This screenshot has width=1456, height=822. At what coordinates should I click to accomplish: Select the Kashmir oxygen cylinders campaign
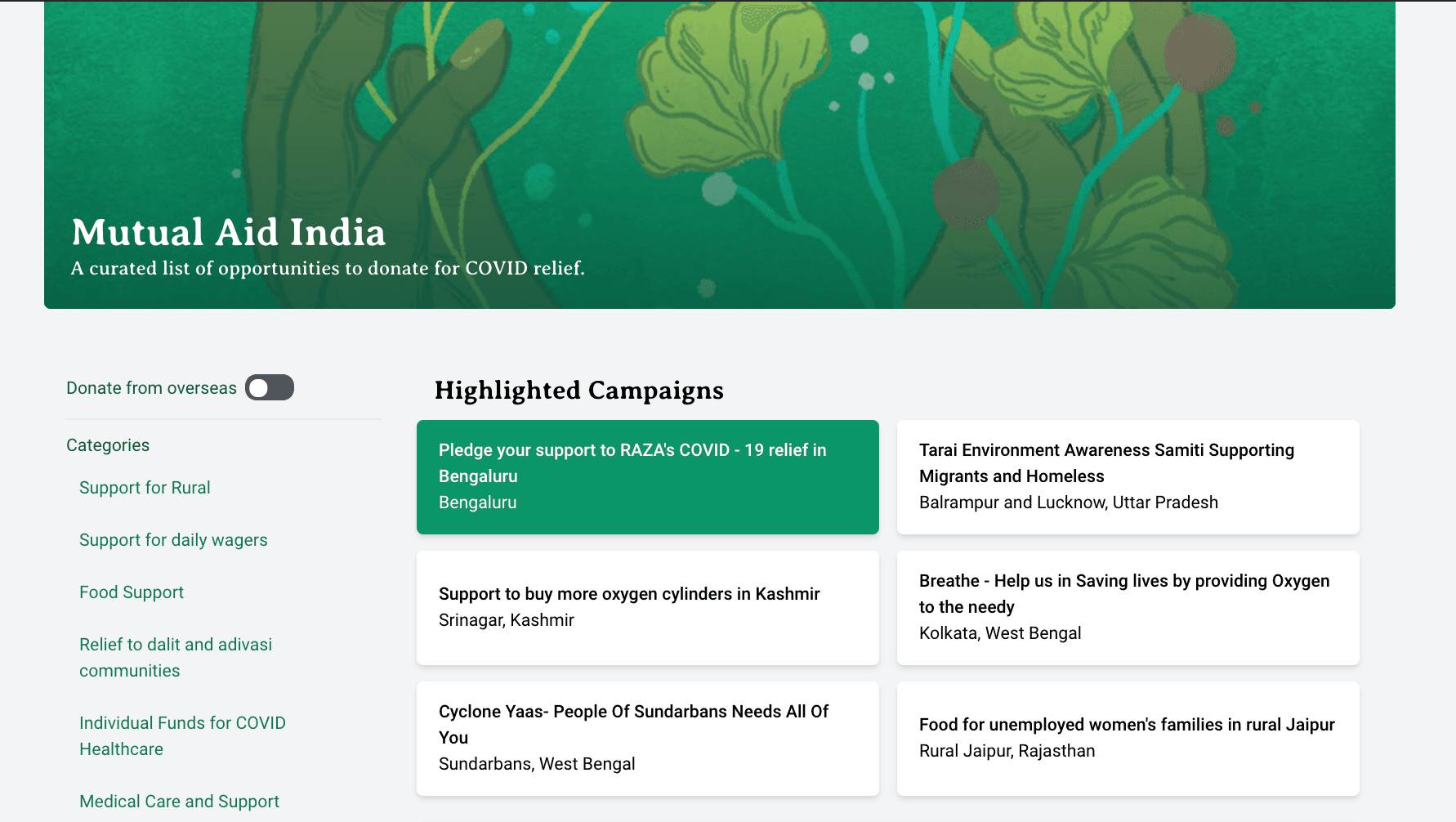[x=647, y=607]
